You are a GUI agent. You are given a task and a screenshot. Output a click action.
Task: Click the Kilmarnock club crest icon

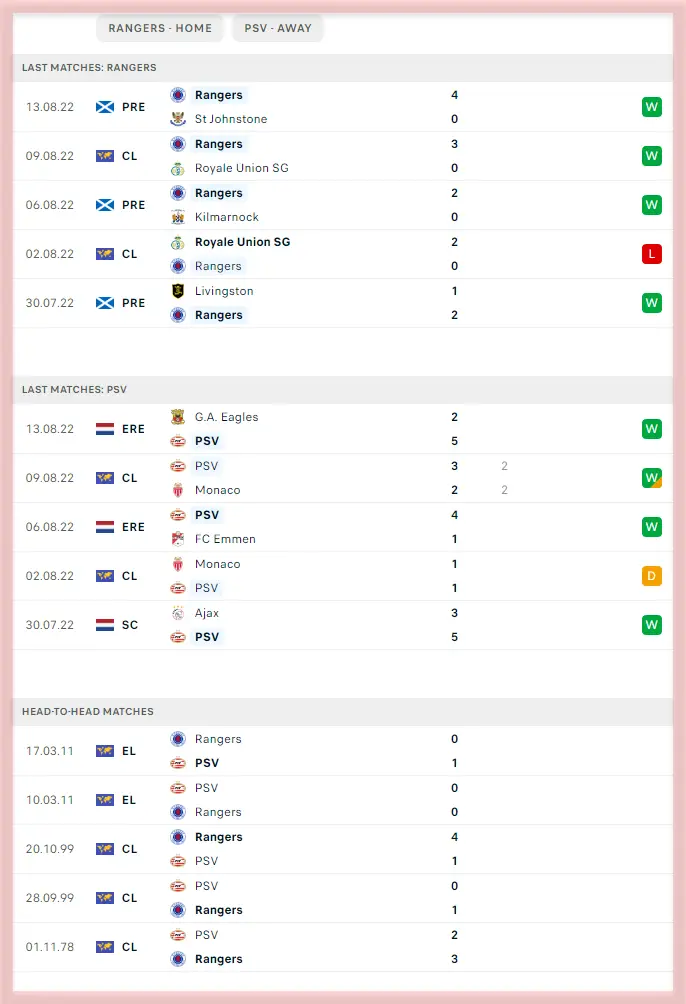(178, 217)
